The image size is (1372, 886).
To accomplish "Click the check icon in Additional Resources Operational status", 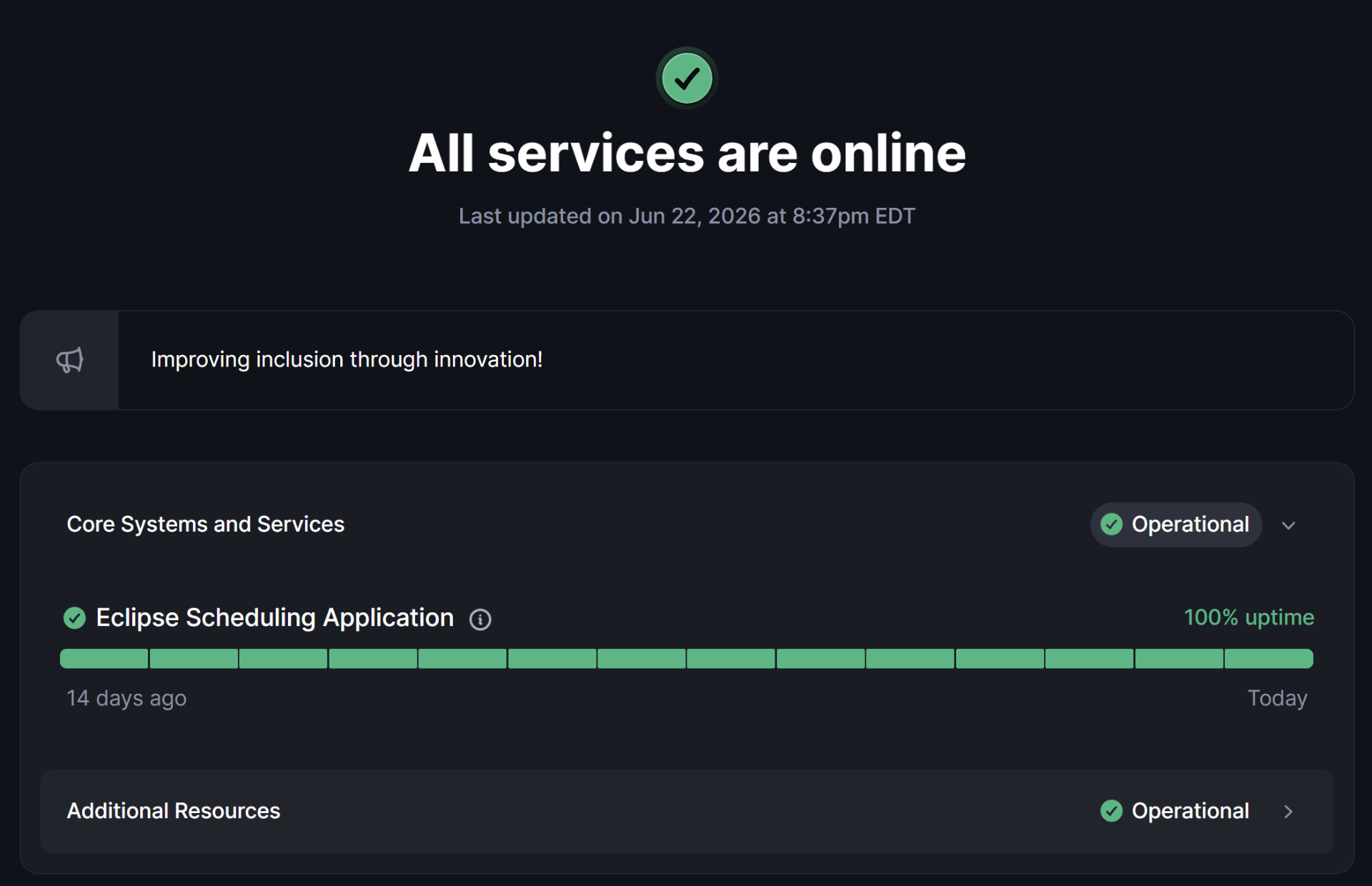I will pyautogui.click(x=1111, y=811).
